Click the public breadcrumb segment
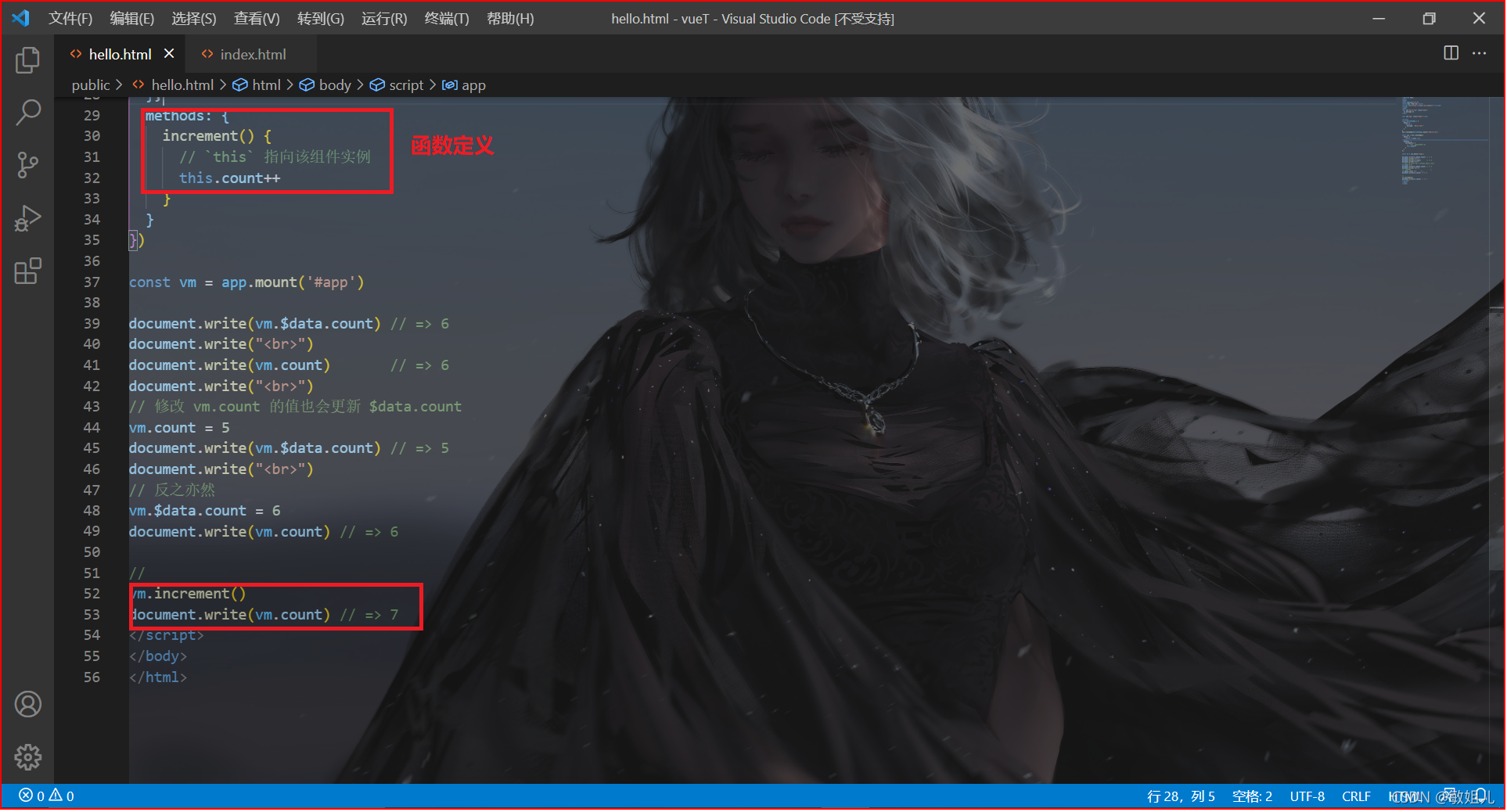Screen dimensions: 1507x812 [91, 84]
